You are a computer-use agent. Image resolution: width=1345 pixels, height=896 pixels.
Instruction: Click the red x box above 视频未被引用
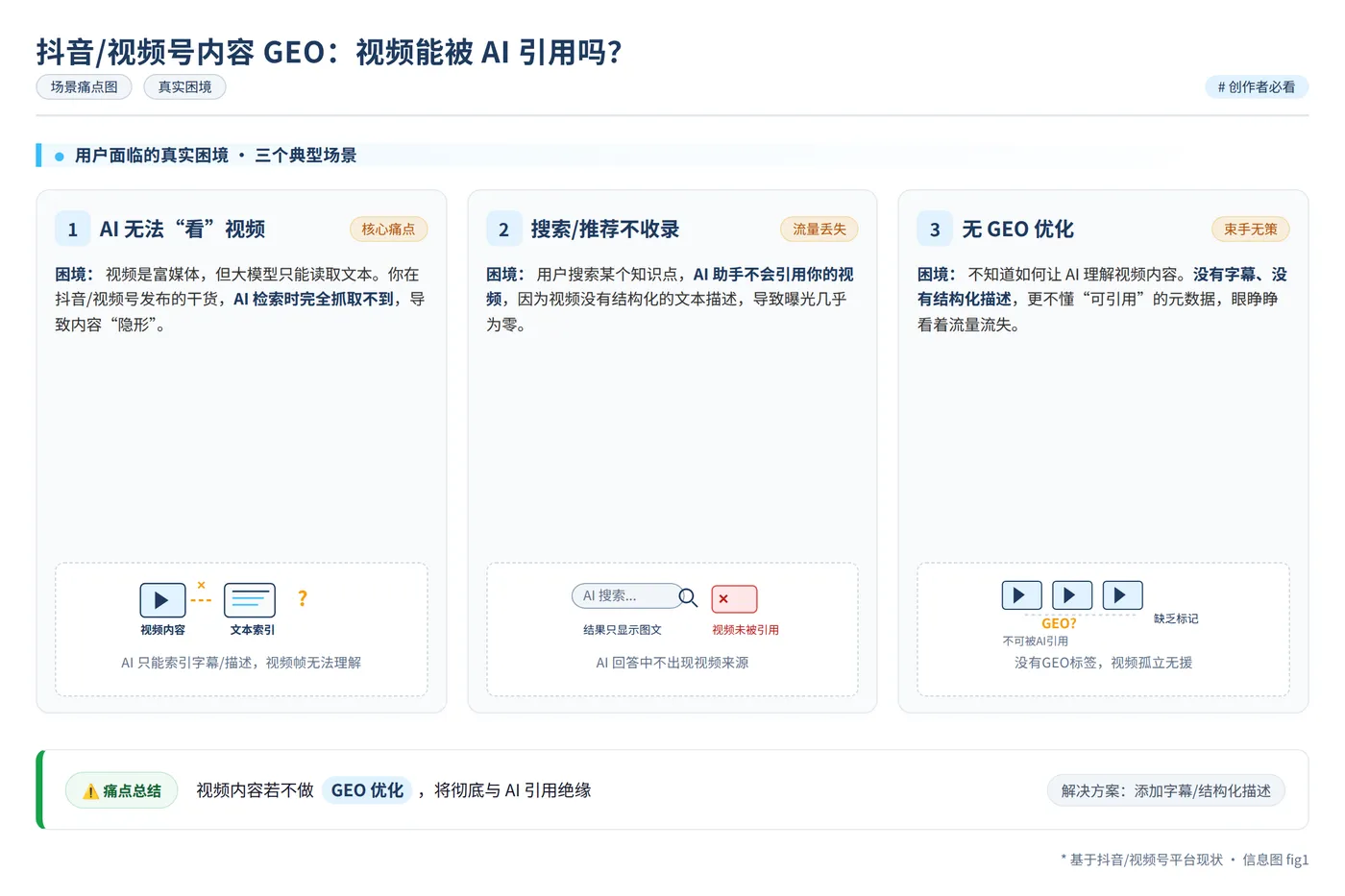tap(734, 599)
